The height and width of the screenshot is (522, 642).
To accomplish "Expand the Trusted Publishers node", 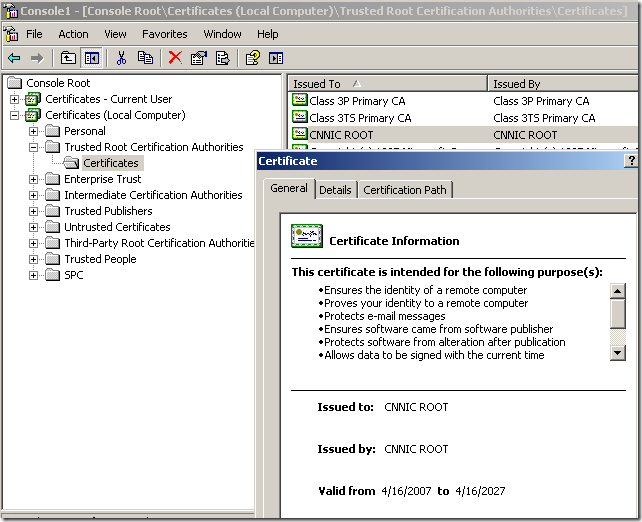I will (34, 211).
